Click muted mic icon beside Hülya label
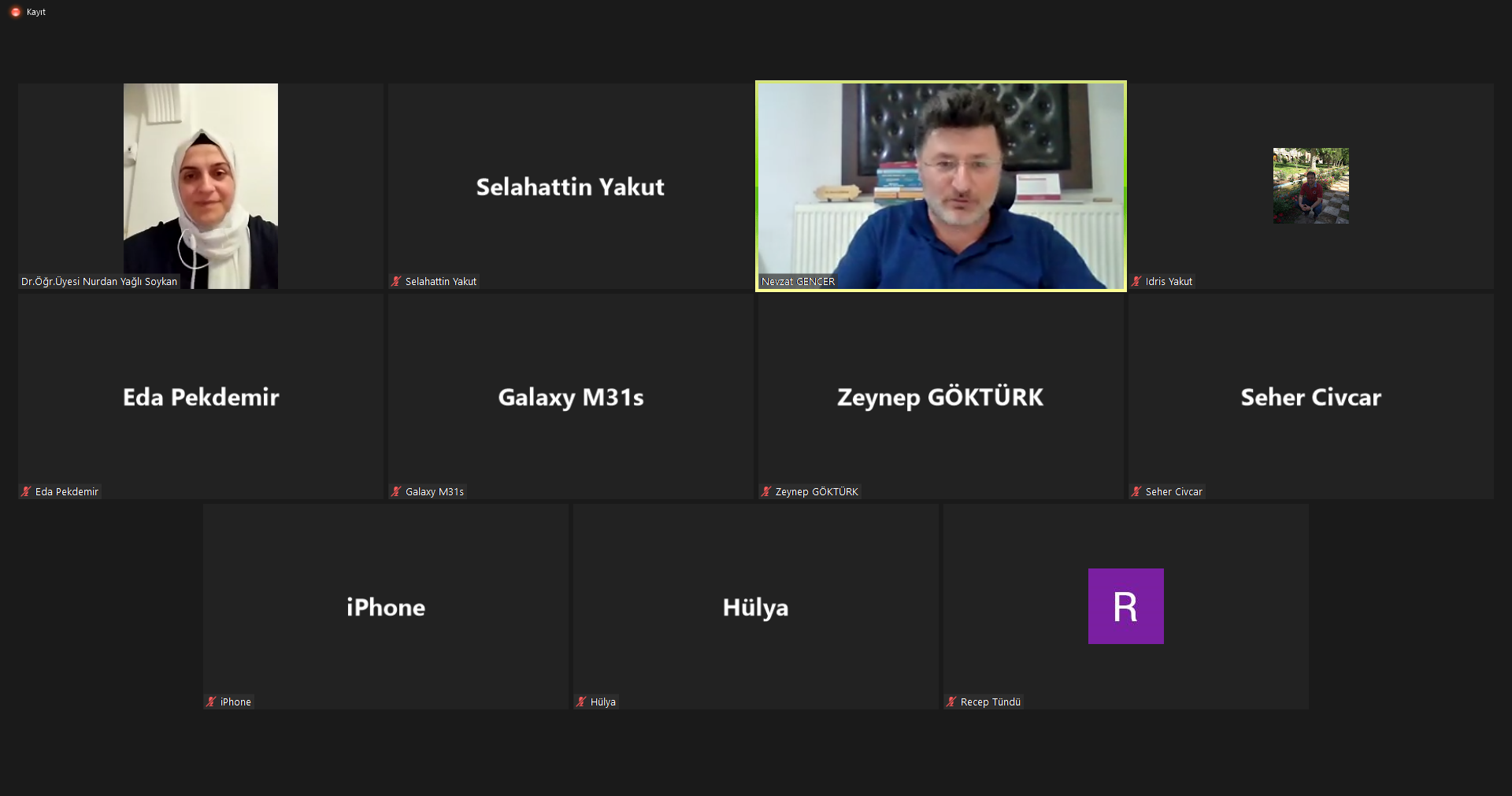Screen dimensions: 1512x796 click(582, 702)
